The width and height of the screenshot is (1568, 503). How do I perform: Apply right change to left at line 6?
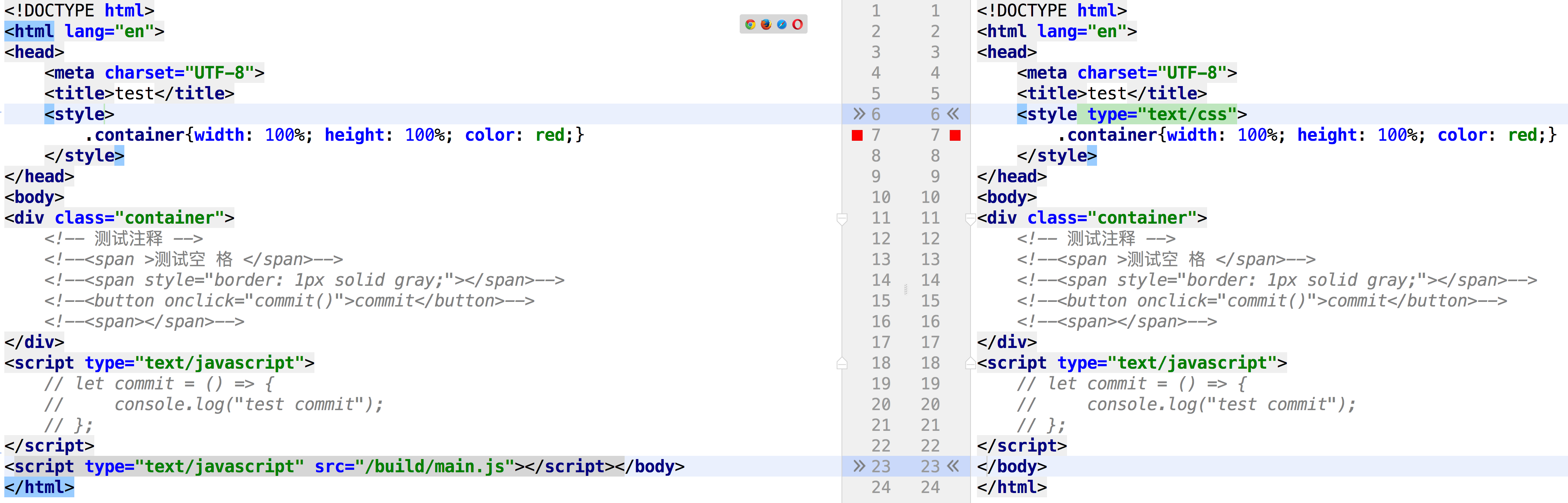pos(953,114)
